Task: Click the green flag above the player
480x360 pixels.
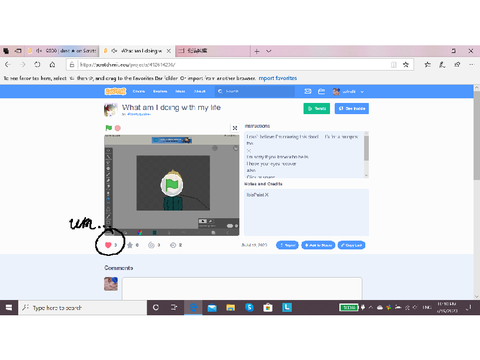Action: click(x=108, y=128)
